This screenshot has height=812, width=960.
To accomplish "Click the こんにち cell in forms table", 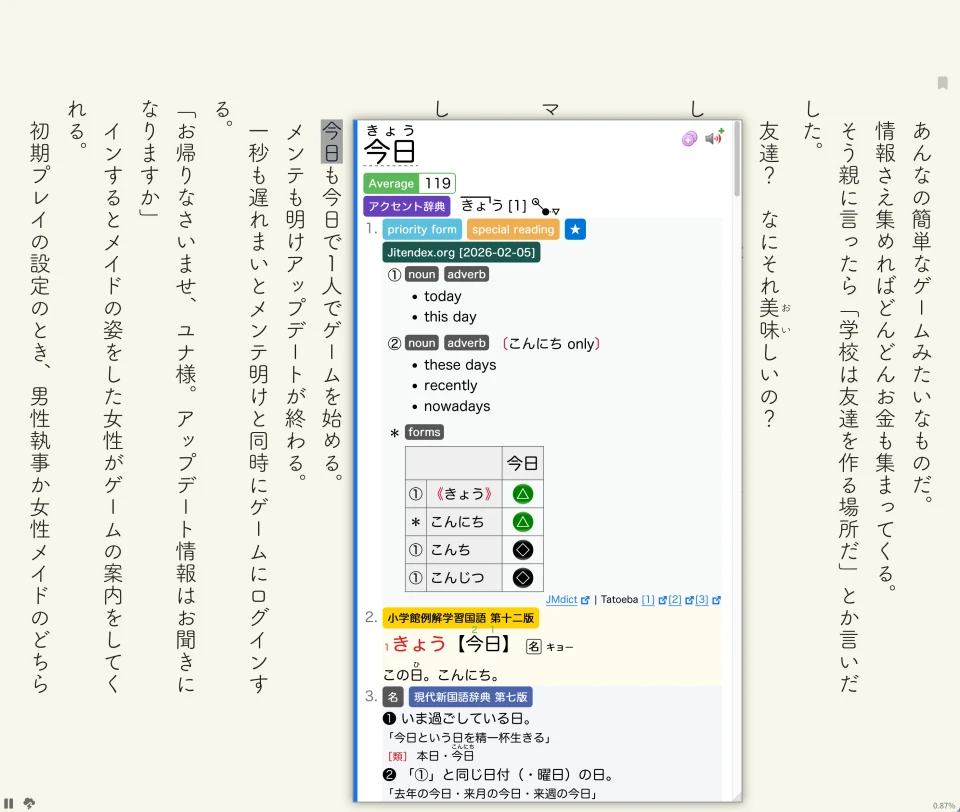I will tap(463, 522).
